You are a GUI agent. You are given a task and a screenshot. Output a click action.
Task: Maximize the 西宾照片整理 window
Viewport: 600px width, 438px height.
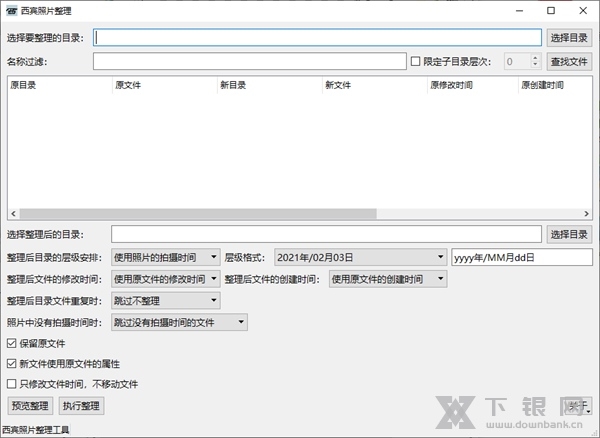tap(551, 11)
